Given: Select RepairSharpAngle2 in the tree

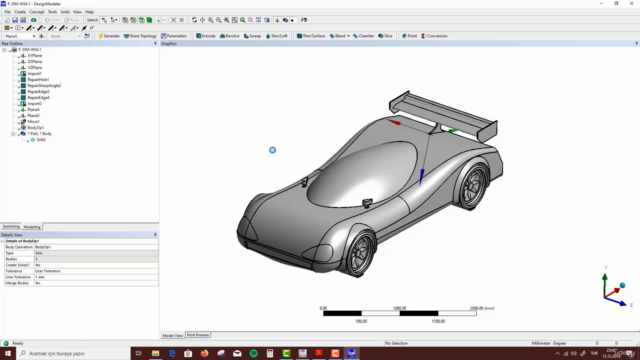Looking at the screenshot, I should pyautogui.click(x=44, y=86).
